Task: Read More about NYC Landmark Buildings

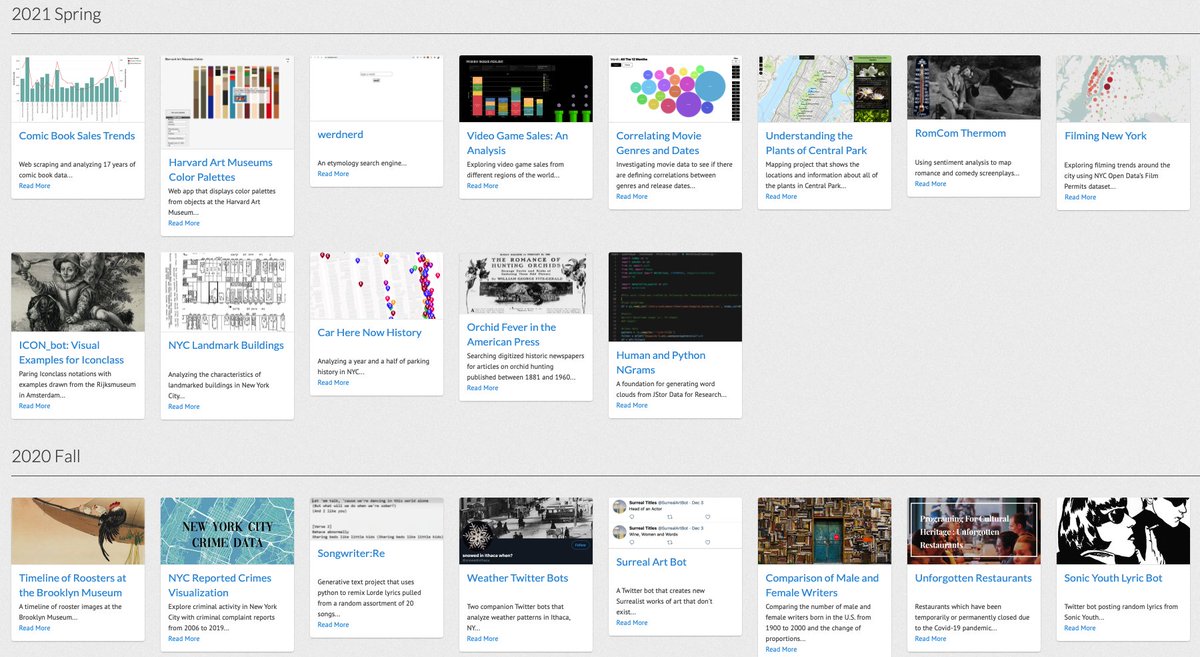Action: click(185, 406)
